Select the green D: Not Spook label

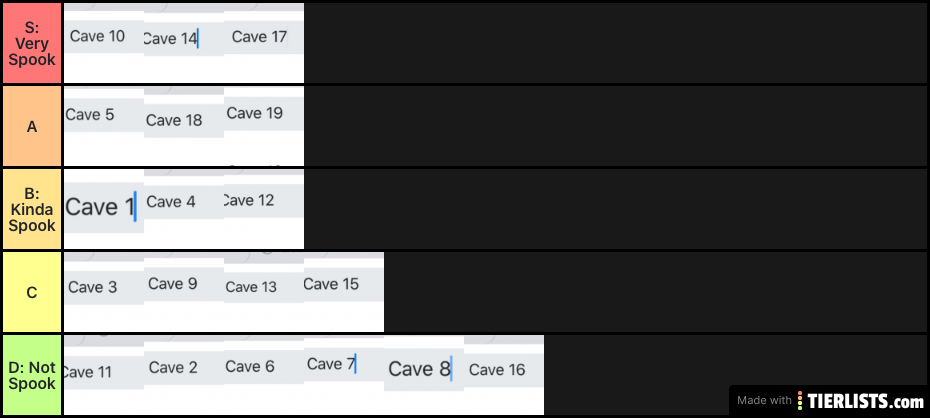pyautogui.click(x=32, y=375)
